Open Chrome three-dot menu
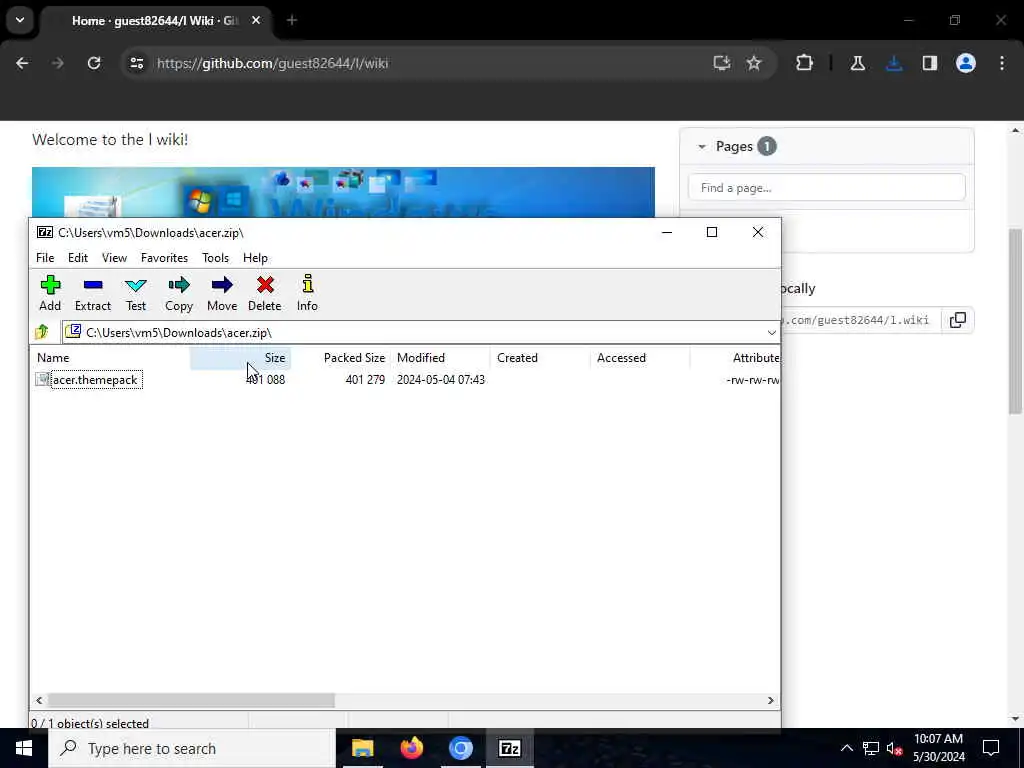Viewport: 1024px width, 768px height. [1002, 63]
